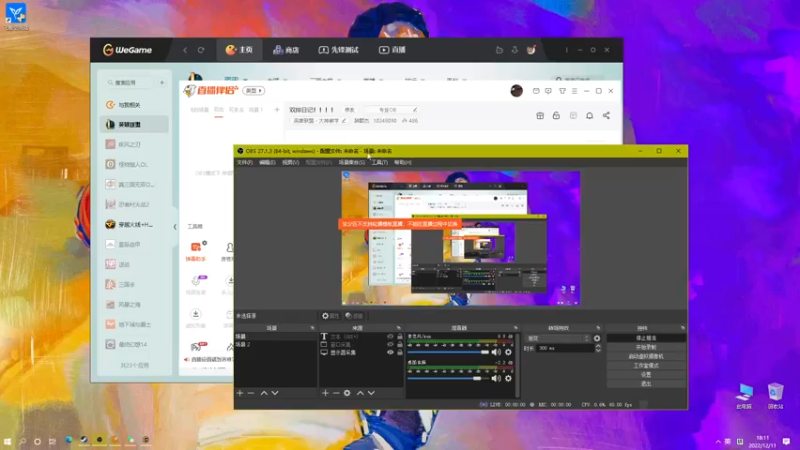Open the gift box icon in 直播伴侣 toolbar
The image size is (800, 450).
coord(540,116)
